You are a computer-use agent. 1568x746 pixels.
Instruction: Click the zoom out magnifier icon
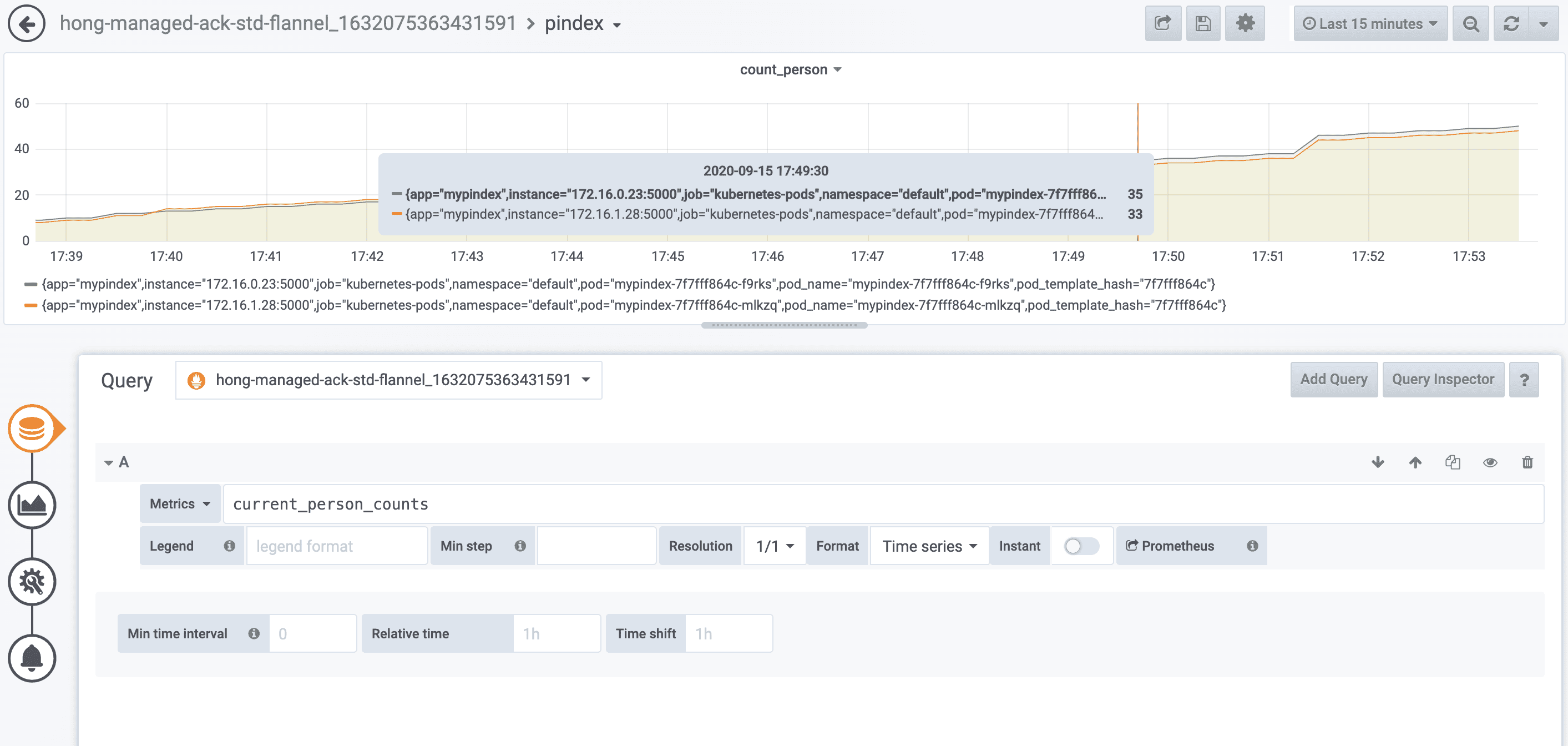(x=1470, y=24)
